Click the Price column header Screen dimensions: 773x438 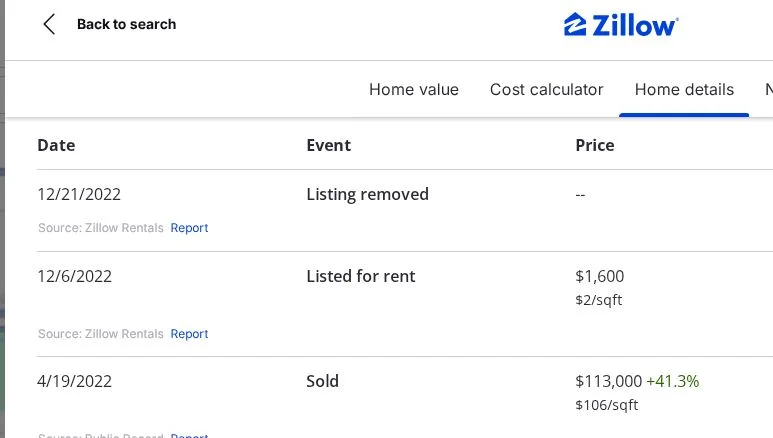(594, 145)
